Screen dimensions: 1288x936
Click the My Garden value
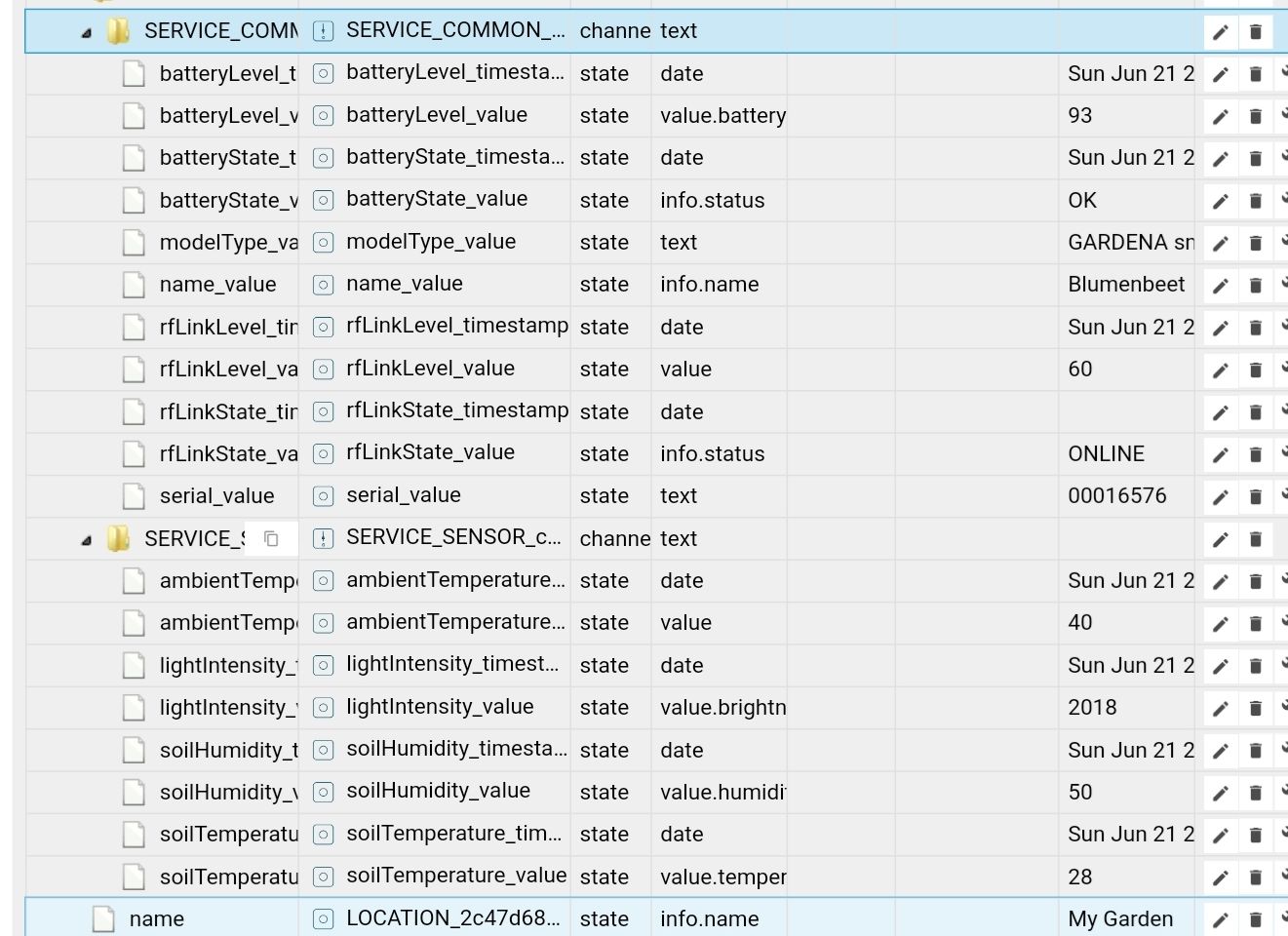pos(1120,919)
